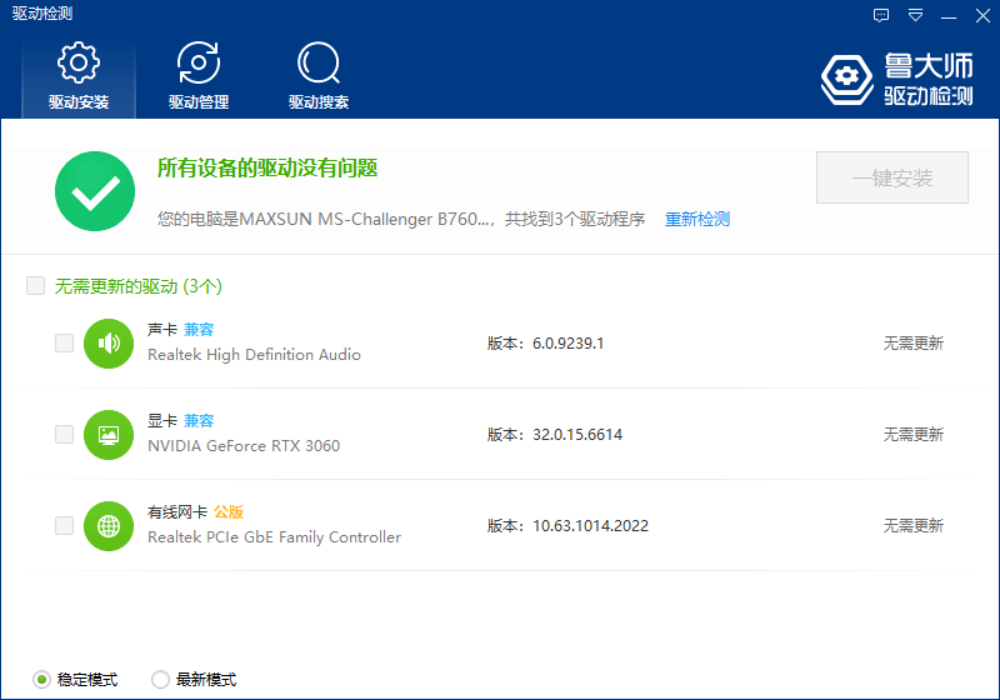Image resolution: width=1000 pixels, height=700 pixels.
Task: Enable the Realtek PCIe GbE controller checkbox
Action: [x=64, y=526]
